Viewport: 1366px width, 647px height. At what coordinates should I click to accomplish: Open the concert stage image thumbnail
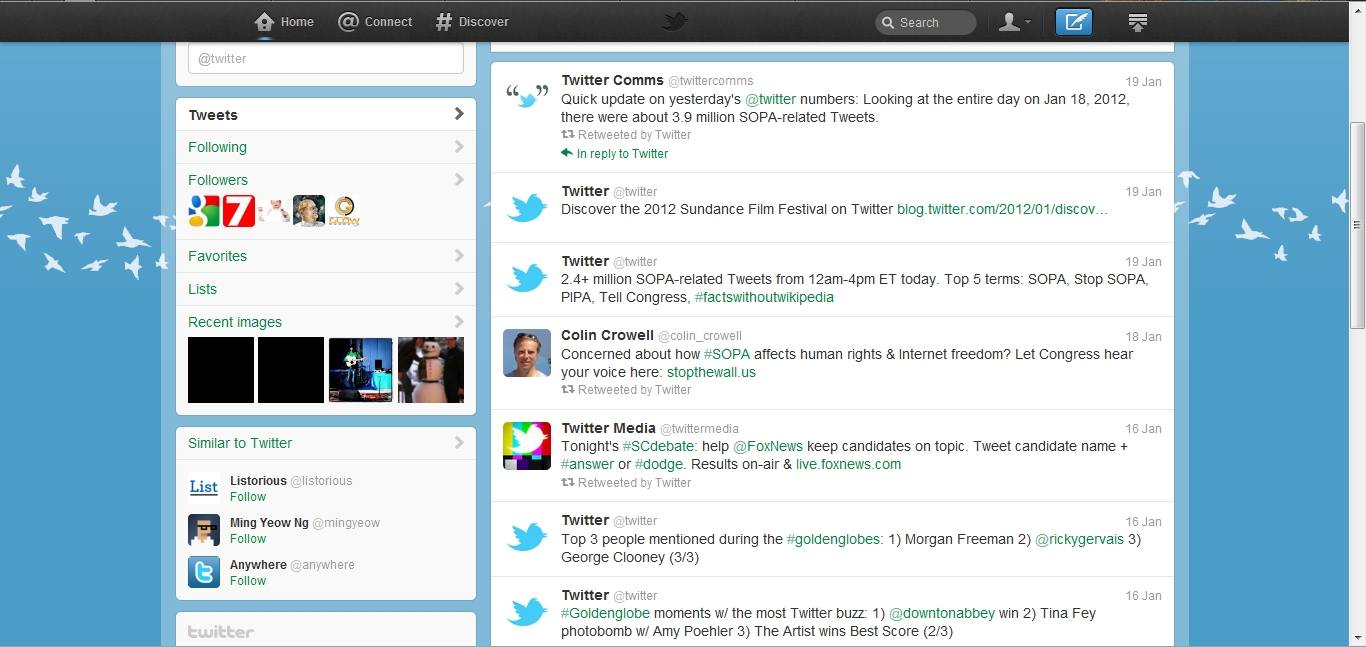click(x=361, y=370)
